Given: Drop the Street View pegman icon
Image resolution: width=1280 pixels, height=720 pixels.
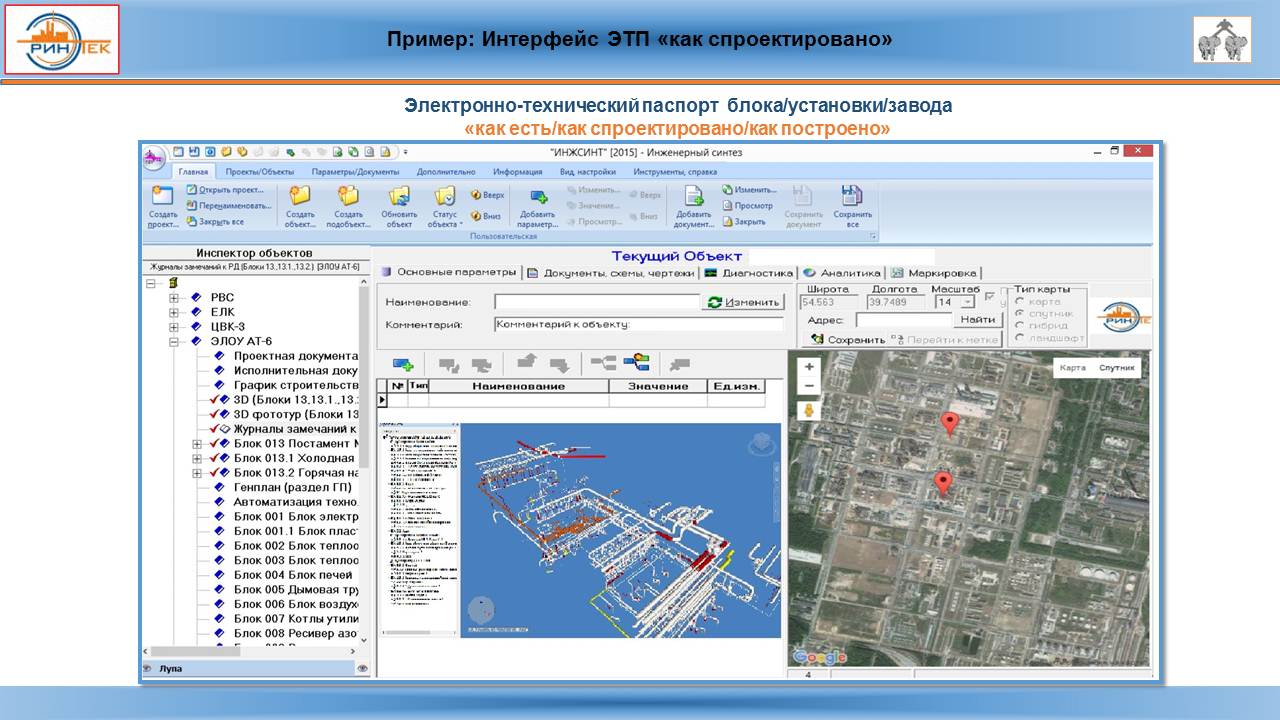Looking at the screenshot, I should [810, 411].
